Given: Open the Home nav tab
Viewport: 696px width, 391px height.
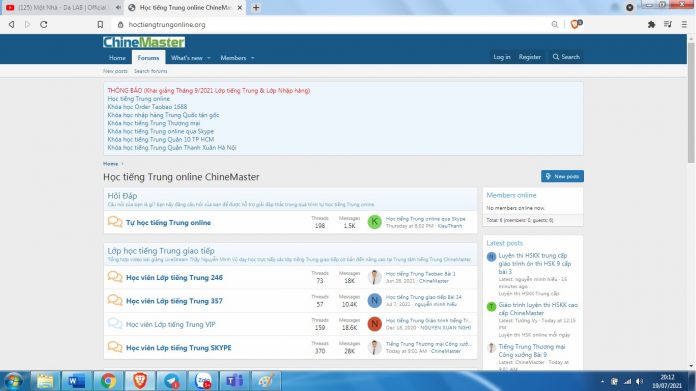Looking at the screenshot, I should (x=117, y=58).
